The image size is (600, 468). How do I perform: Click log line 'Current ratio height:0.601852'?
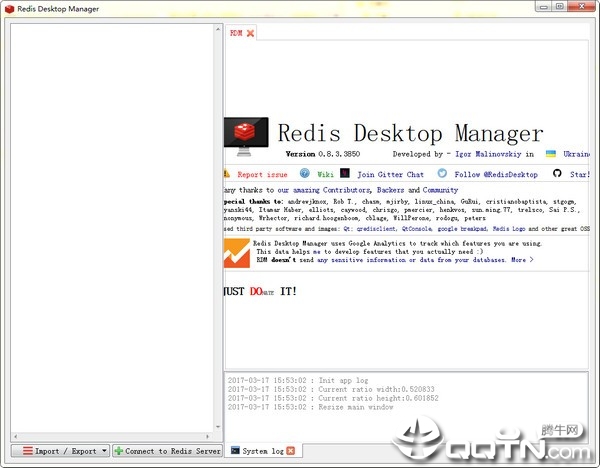[x=333, y=398]
